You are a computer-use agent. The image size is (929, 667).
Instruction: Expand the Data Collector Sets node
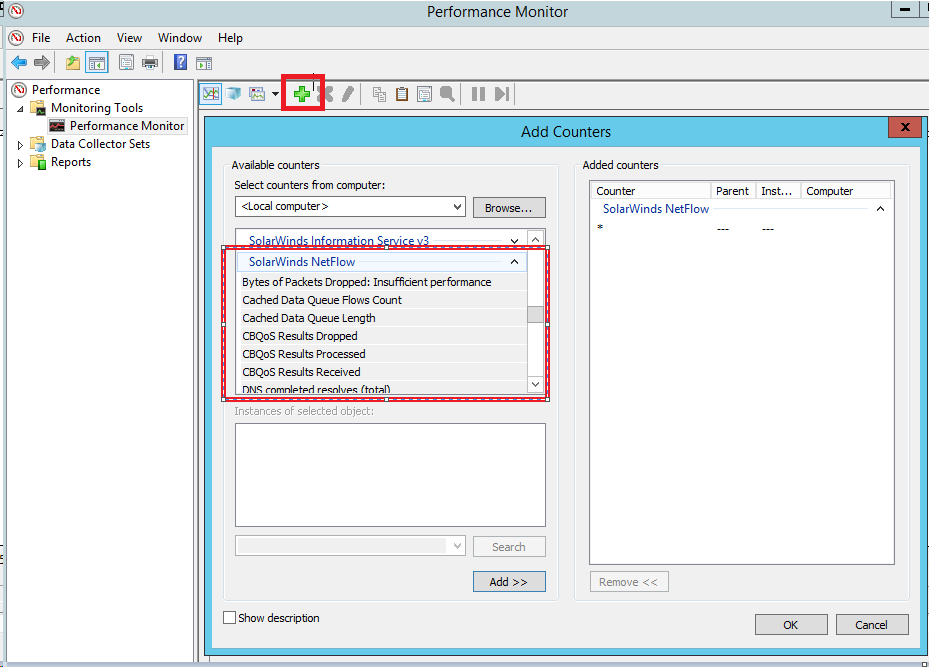pos(20,145)
